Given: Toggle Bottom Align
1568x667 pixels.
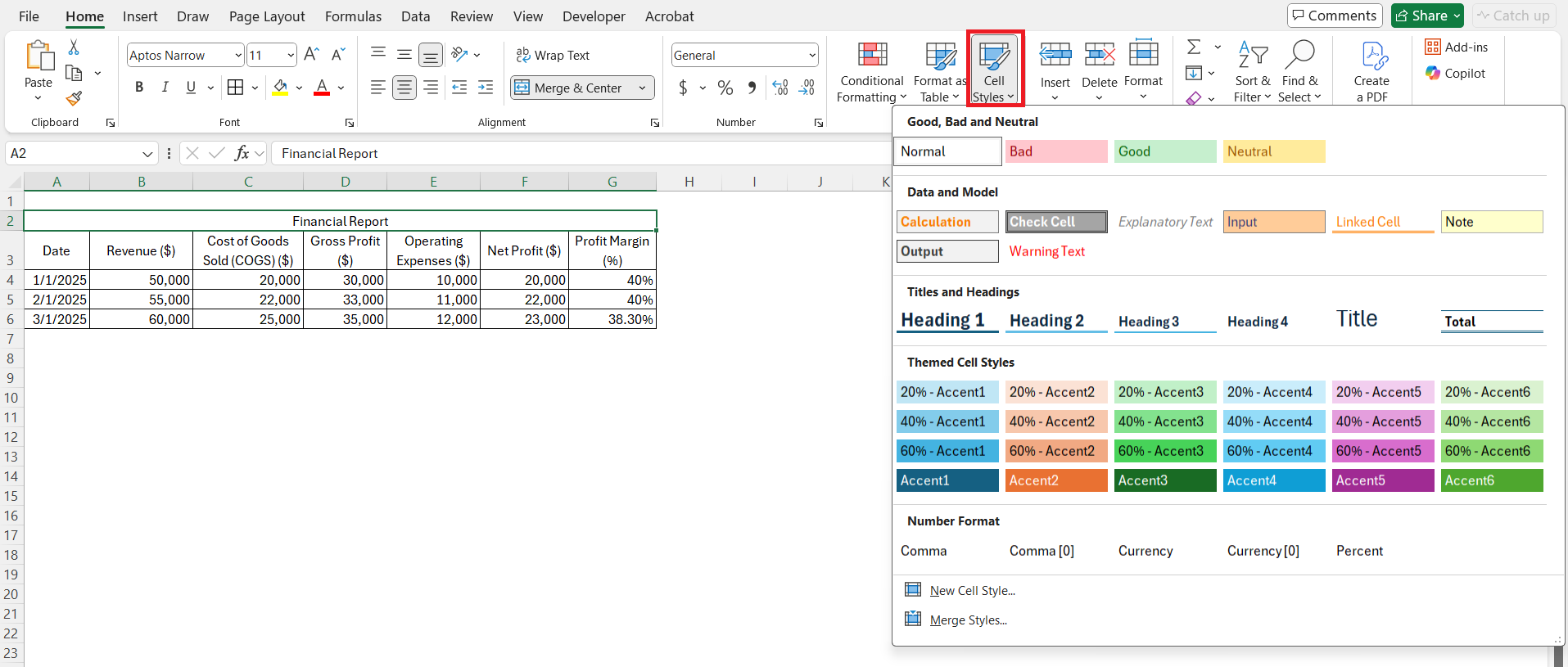Looking at the screenshot, I should [431, 55].
